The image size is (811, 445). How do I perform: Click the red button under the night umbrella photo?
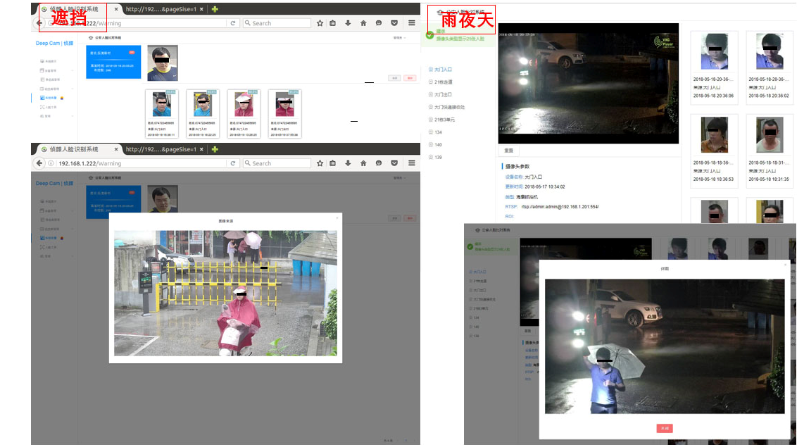665,427
